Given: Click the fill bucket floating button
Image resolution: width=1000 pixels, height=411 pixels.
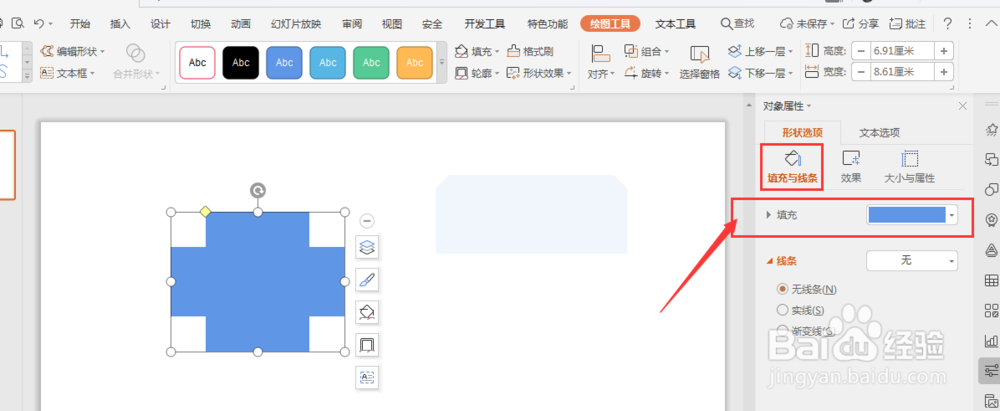Looking at the screenshot, I should tap(367, 312).
